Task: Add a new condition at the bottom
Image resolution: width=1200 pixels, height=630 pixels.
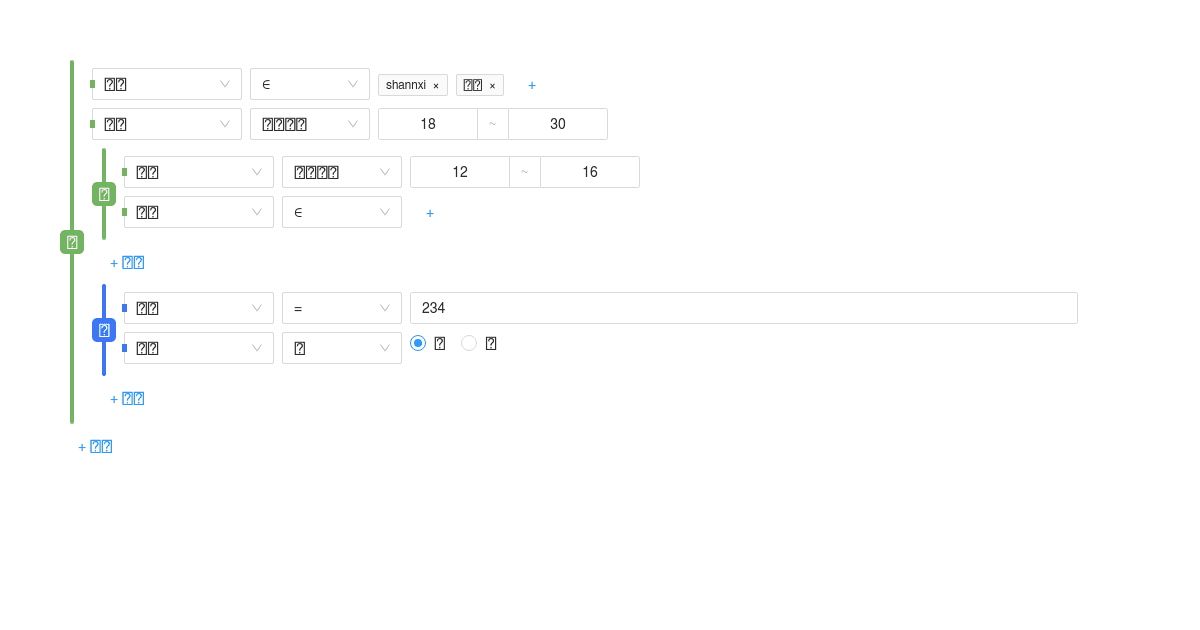Action: pos(95,446)
